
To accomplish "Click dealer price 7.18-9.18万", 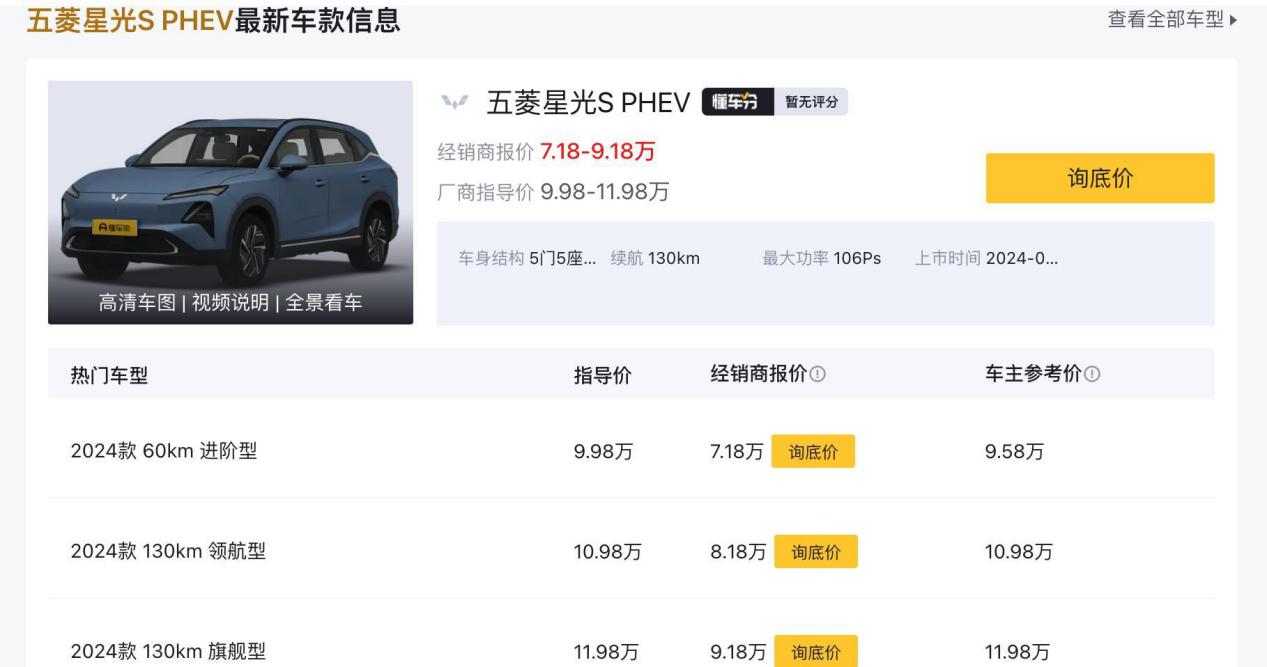I will point(598,153).
